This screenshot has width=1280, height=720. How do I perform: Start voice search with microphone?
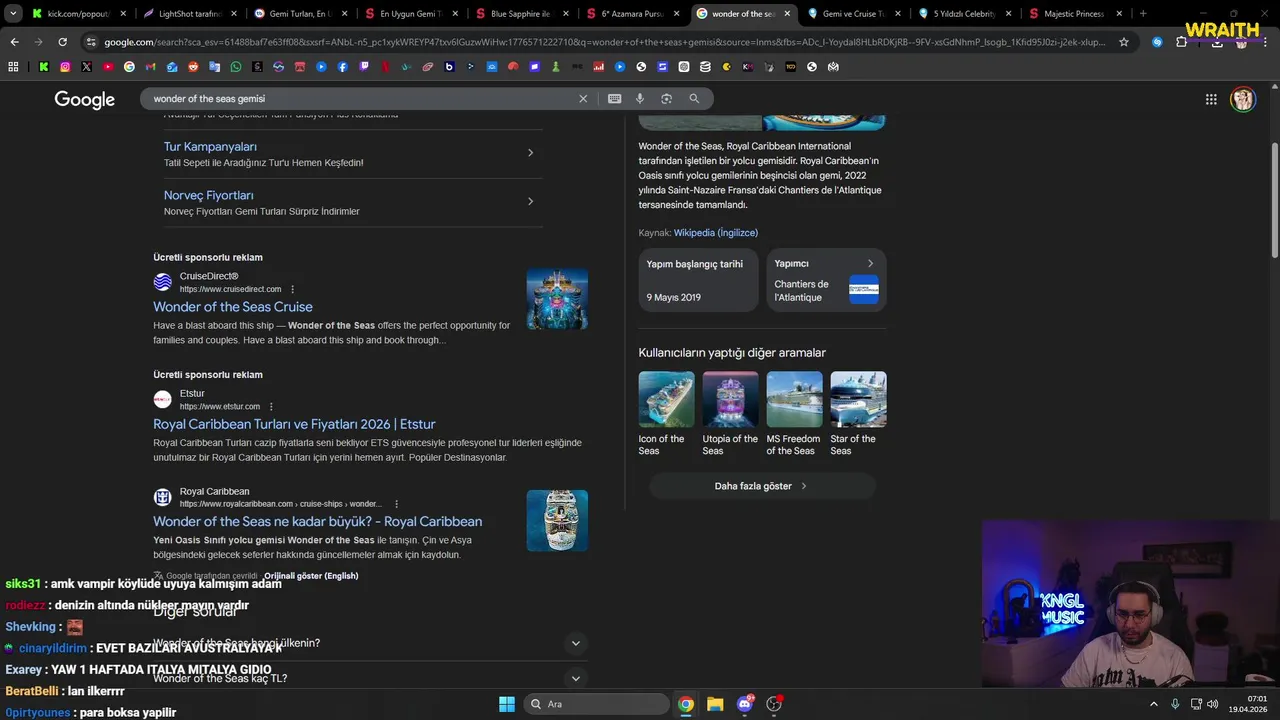pyautogui.click(x=640, y=98)
